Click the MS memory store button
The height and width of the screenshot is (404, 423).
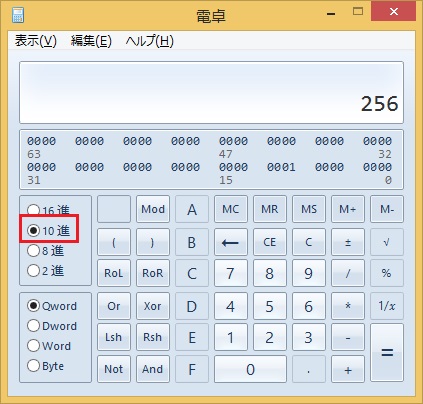[309, 209]
